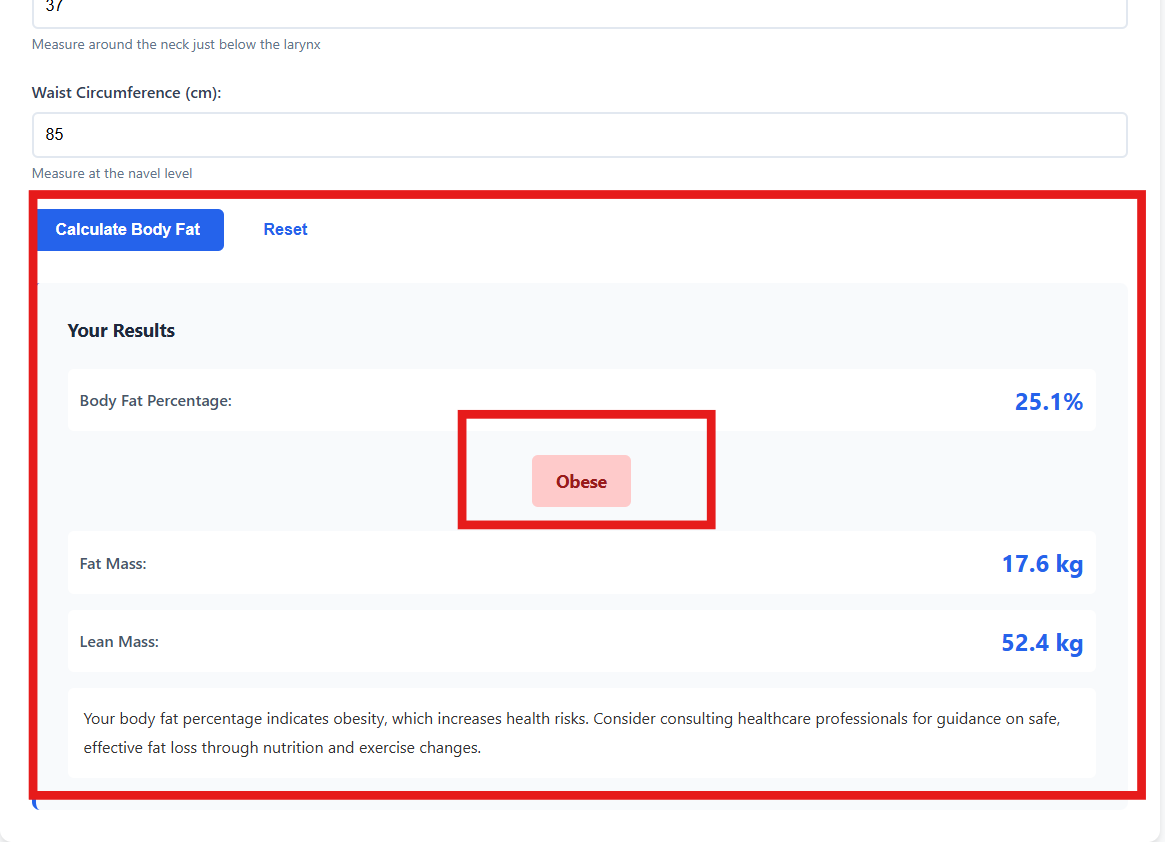Click the Waist Circumference (cm) label

coord(126,93)
